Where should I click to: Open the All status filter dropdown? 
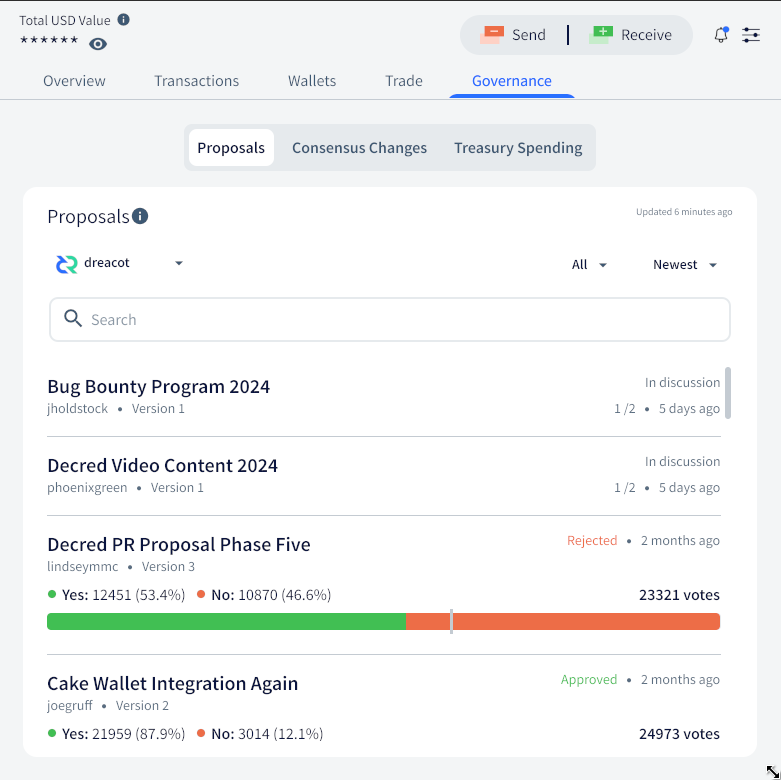pyautogui.click(x=589, y=264)
